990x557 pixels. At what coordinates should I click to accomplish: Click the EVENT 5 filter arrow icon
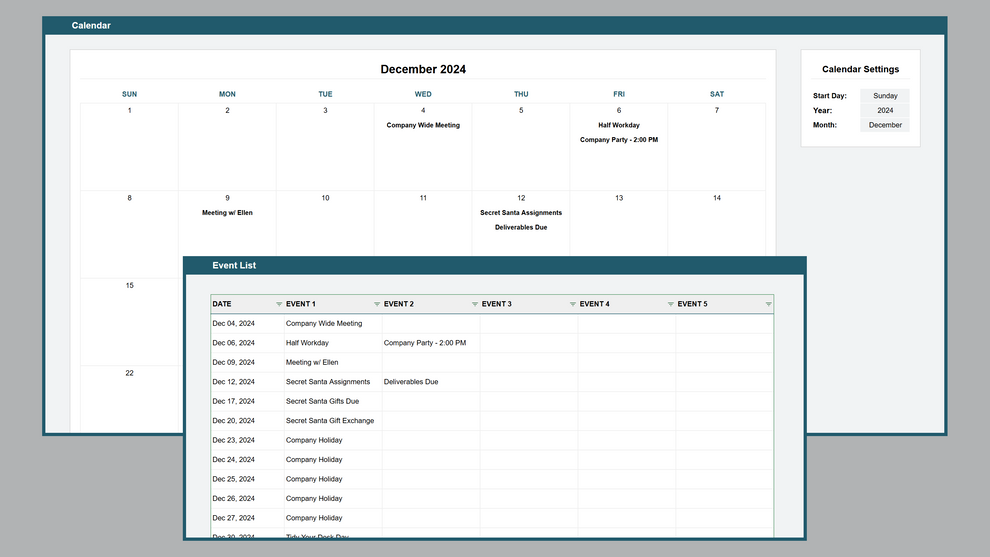[768, 304]
